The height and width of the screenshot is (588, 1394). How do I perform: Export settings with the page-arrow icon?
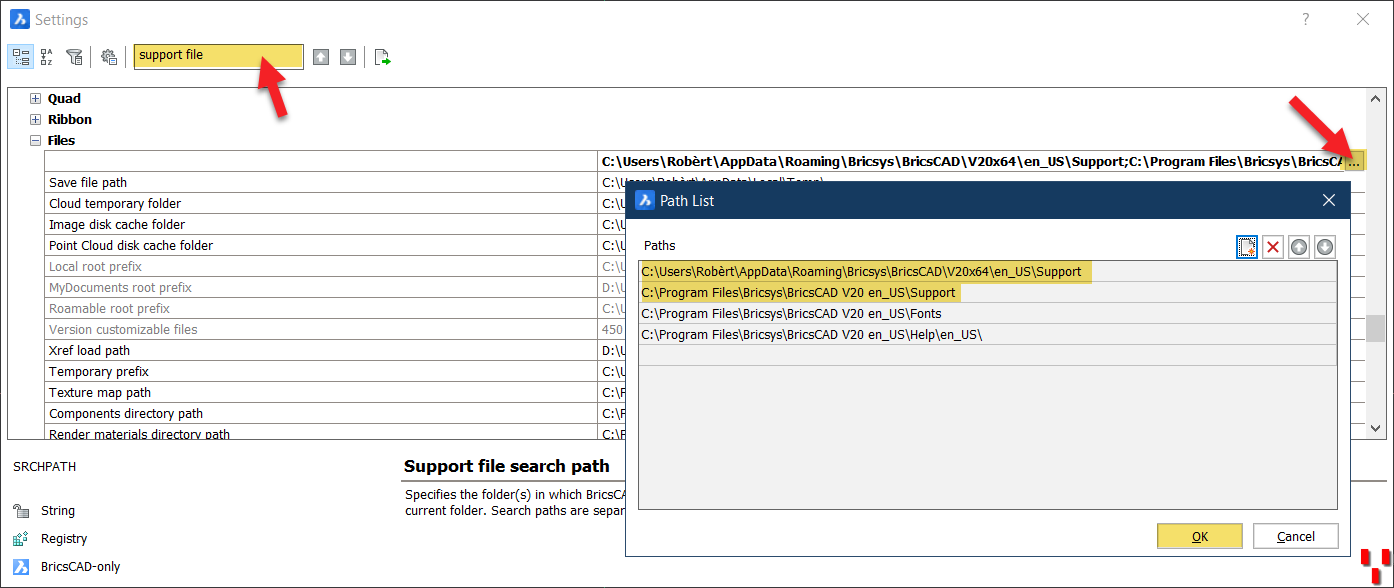(382, 57)
